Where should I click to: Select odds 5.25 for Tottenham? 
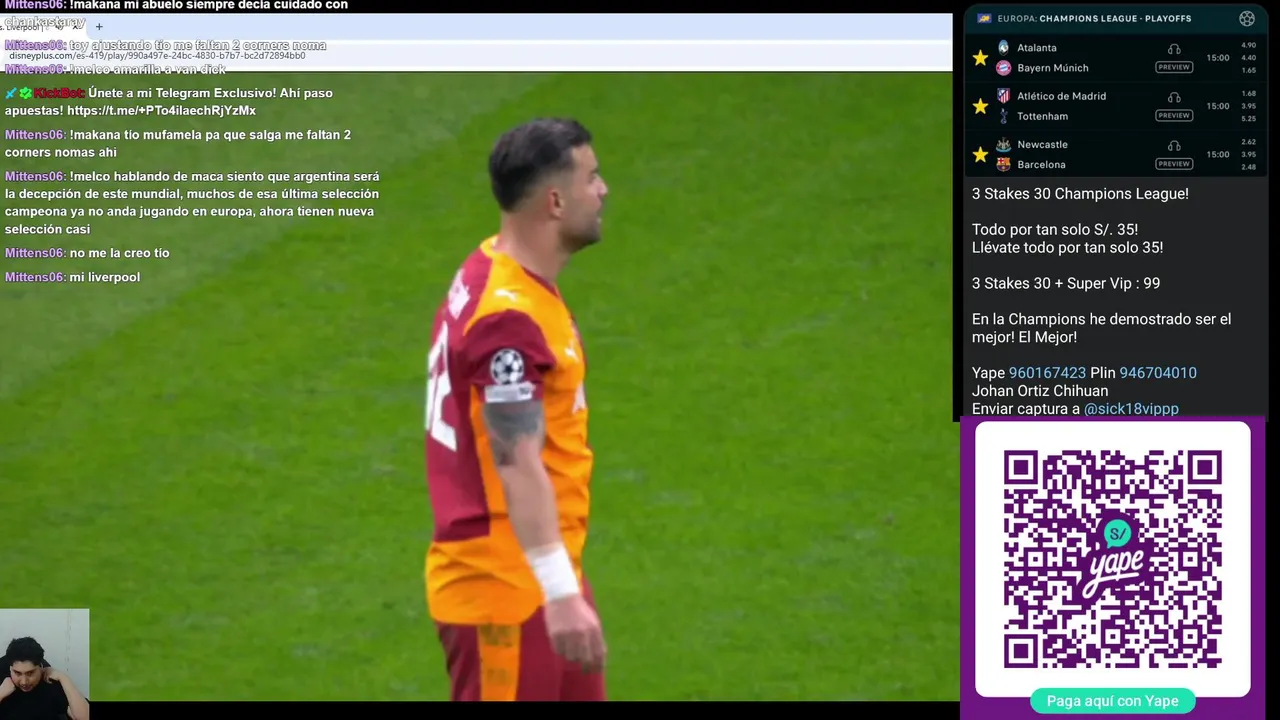(1248, 118)
